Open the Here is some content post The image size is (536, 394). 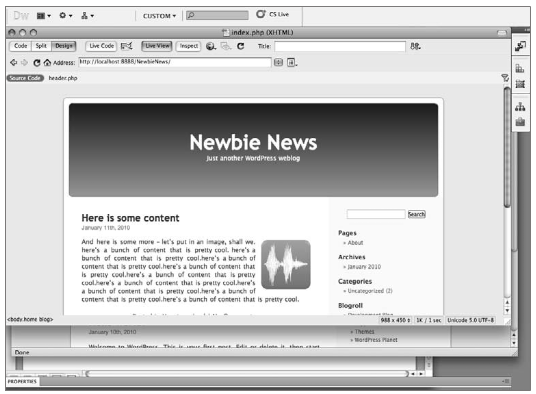[x=130, y=218]
